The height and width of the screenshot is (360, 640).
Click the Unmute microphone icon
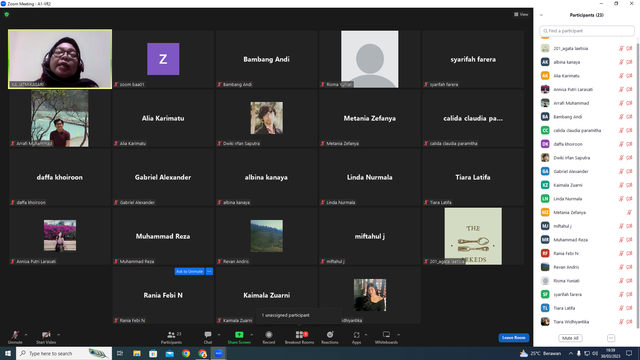pyautogui.click(x=15, y=335)
